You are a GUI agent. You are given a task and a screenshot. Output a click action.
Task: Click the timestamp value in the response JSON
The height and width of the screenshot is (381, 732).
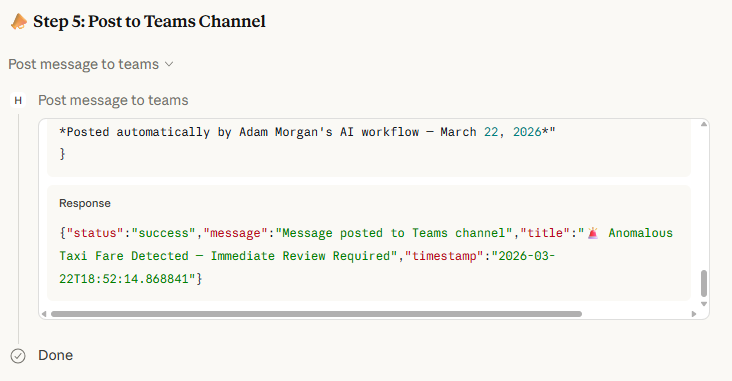pos(307,268)
